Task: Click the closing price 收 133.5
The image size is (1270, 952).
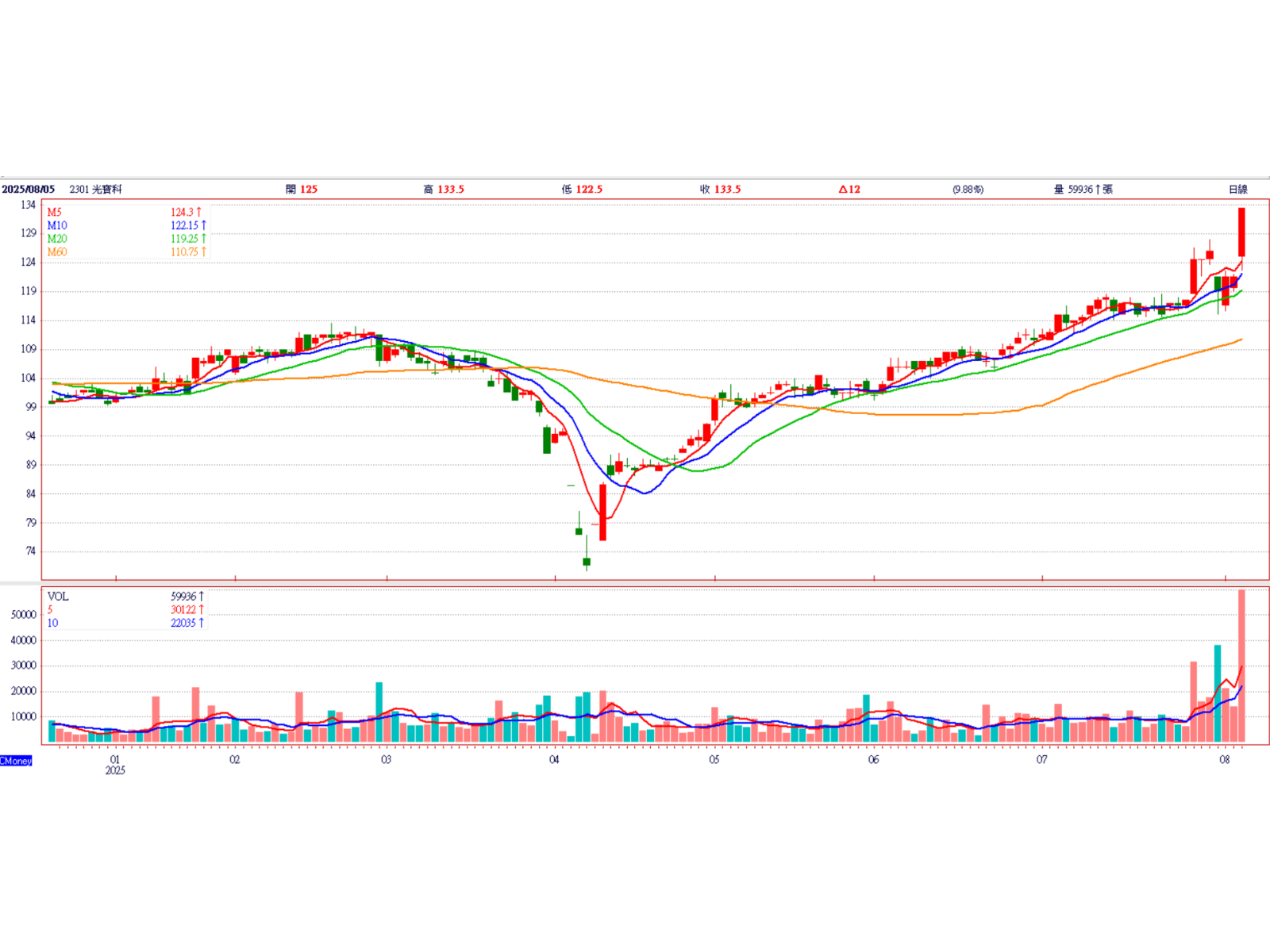Action: click(720, 190)
